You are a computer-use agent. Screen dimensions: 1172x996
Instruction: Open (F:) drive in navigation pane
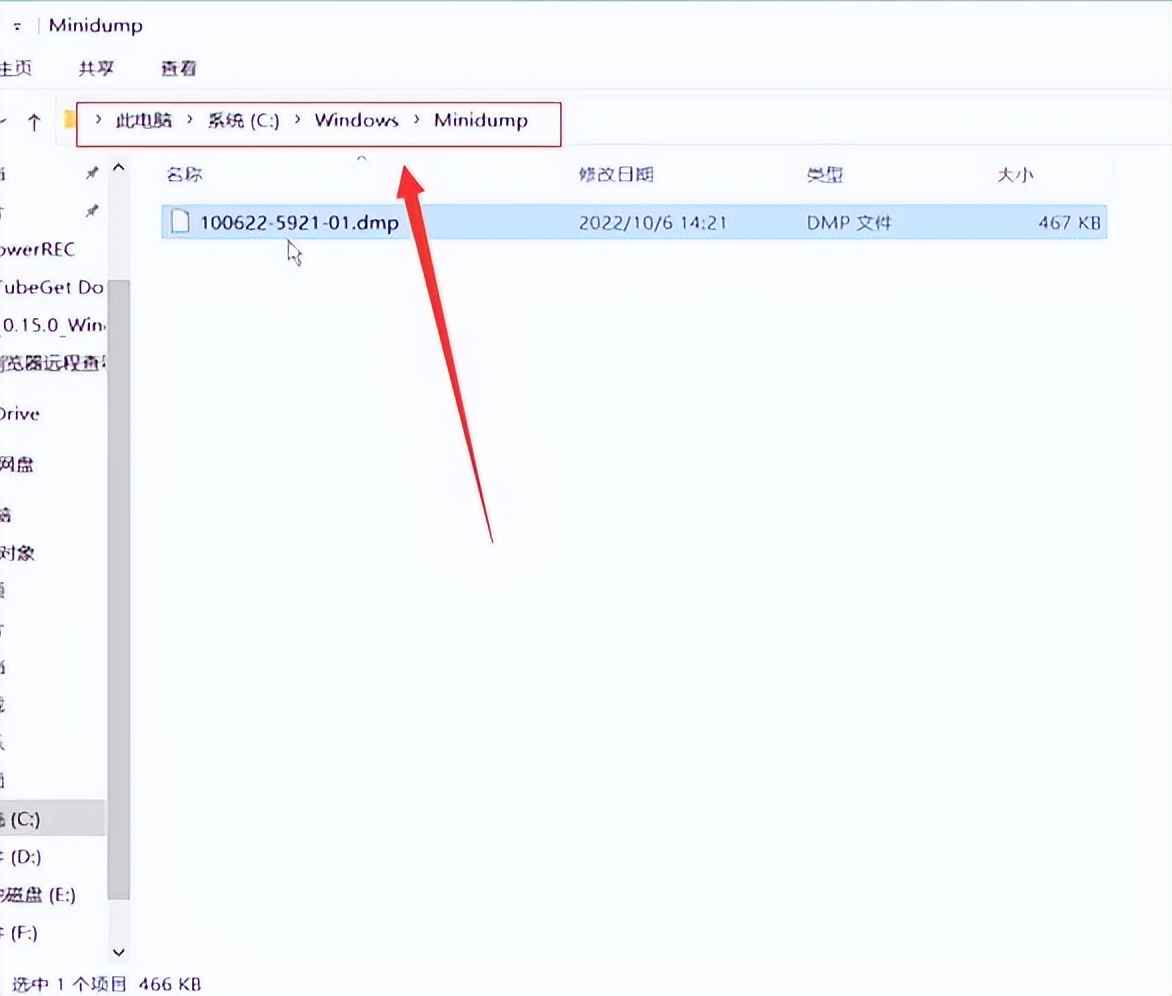click(x=21, y=932)
